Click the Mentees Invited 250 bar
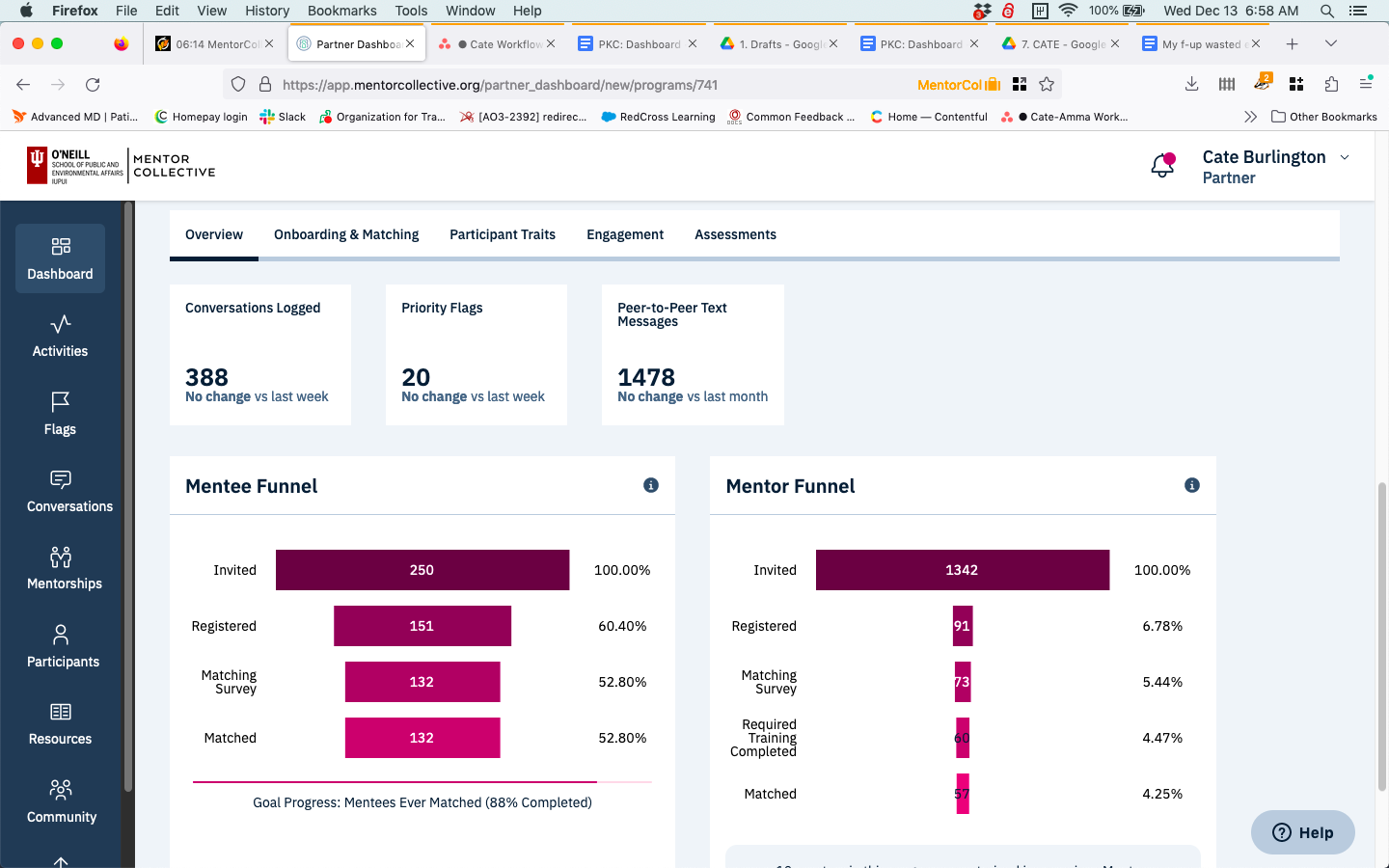The width and height of the screenshot is (1389, 868). point(422,570)
